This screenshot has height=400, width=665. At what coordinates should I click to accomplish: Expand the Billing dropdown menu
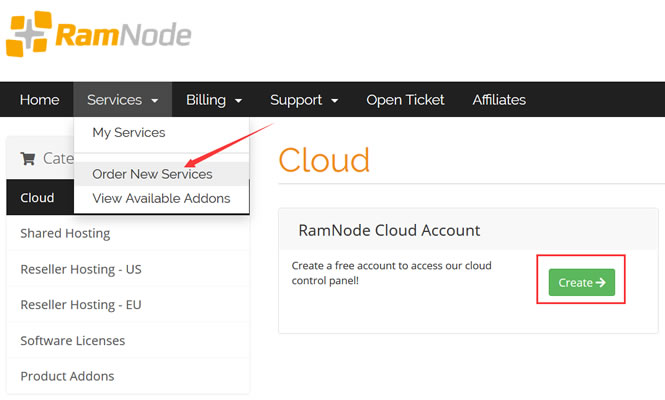(214, 100)
